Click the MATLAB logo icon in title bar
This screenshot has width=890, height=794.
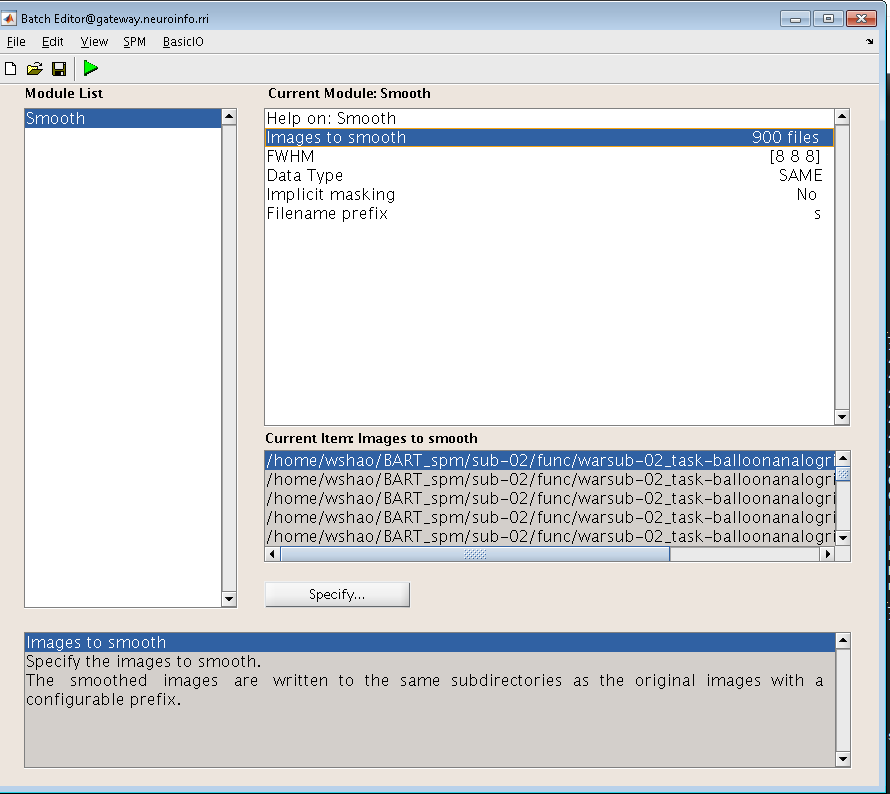pyautogui.click(x=9, y=18)
